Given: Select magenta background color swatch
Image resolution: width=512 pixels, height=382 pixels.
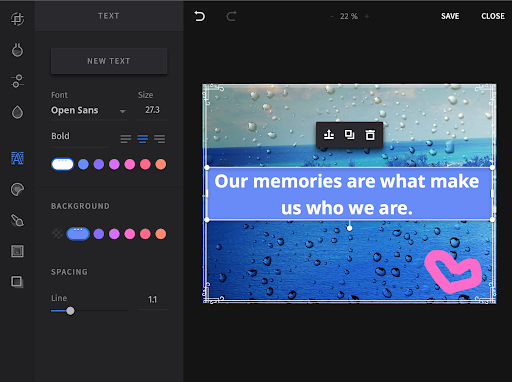Looking at the screenshot, I should tap(114, 234).
